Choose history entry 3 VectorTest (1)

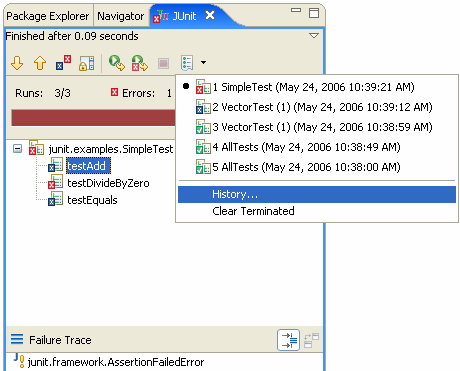[317, 127]
